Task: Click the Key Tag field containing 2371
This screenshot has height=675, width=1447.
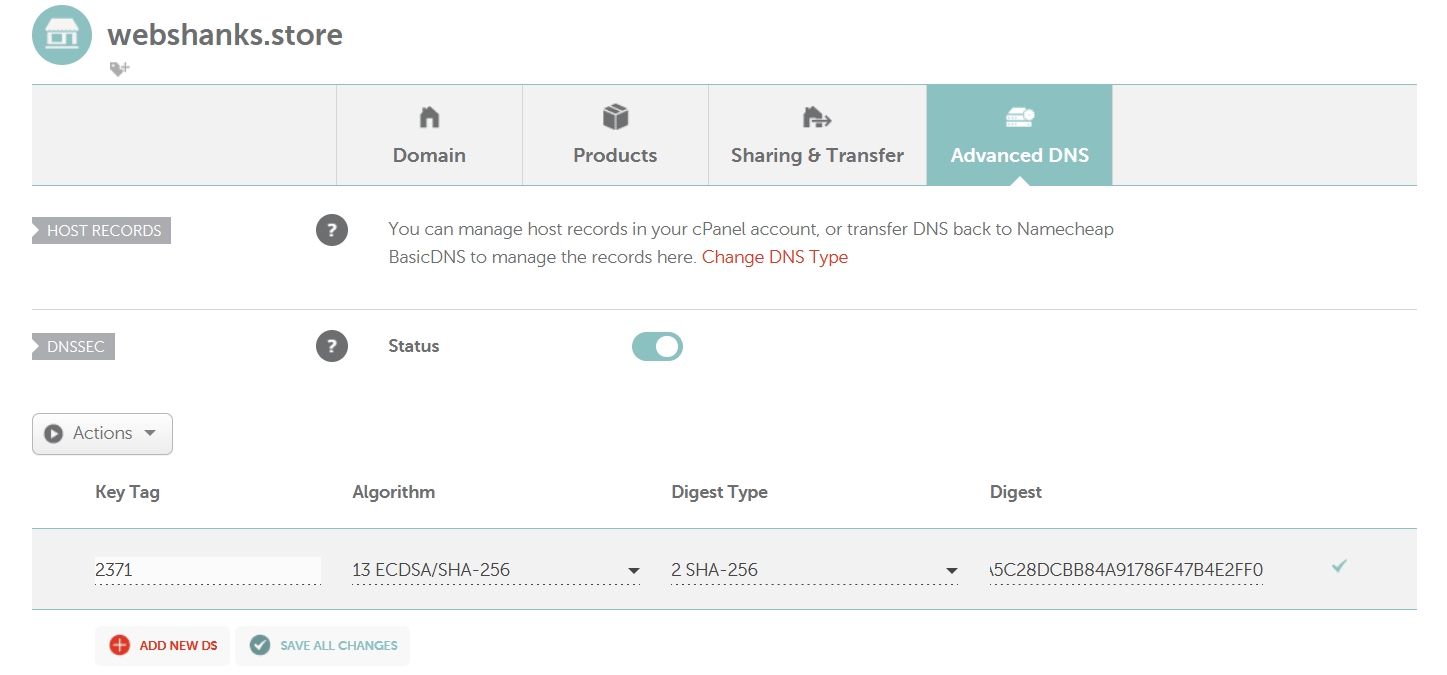Action: pos(207,570)
